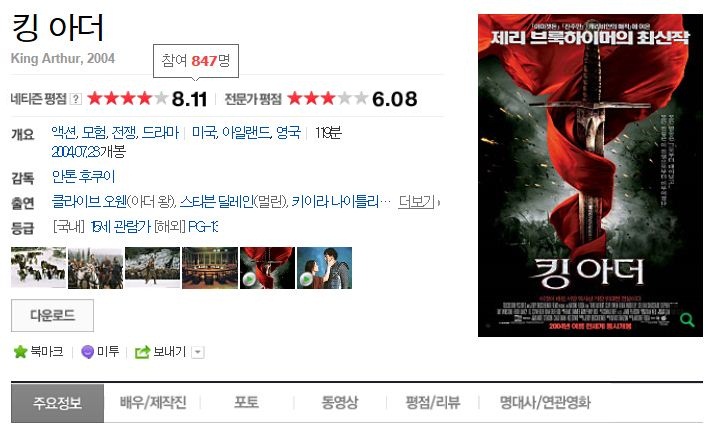Open the 명대사/연관영화 tab
711x430 pixels.
click(x=545, y=402)
